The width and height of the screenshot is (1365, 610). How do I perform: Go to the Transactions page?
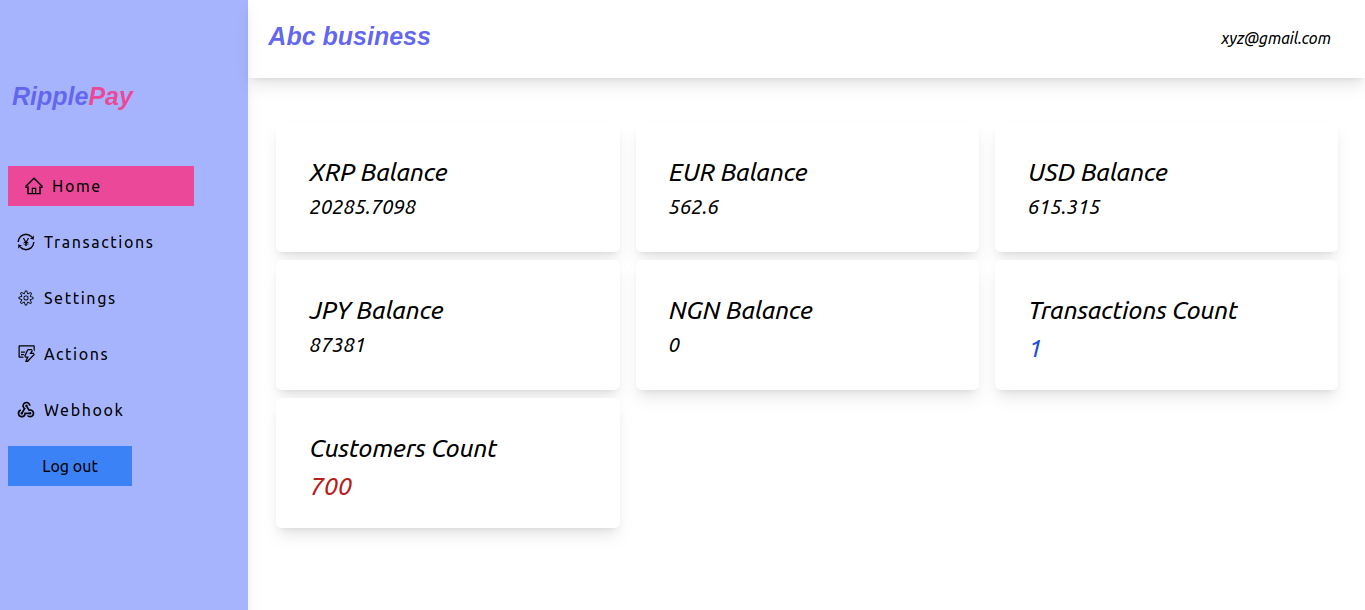pos(98,243)
